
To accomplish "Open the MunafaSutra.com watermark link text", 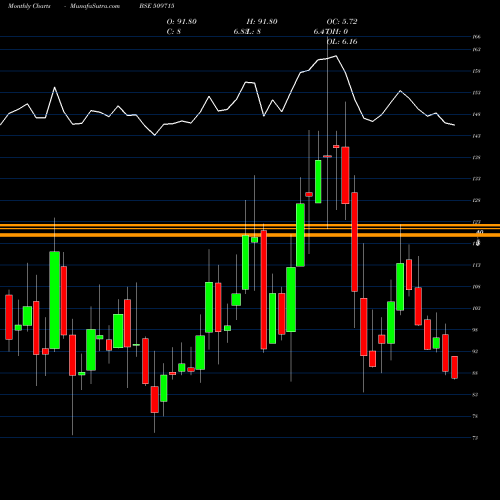I will coord(95,6).
